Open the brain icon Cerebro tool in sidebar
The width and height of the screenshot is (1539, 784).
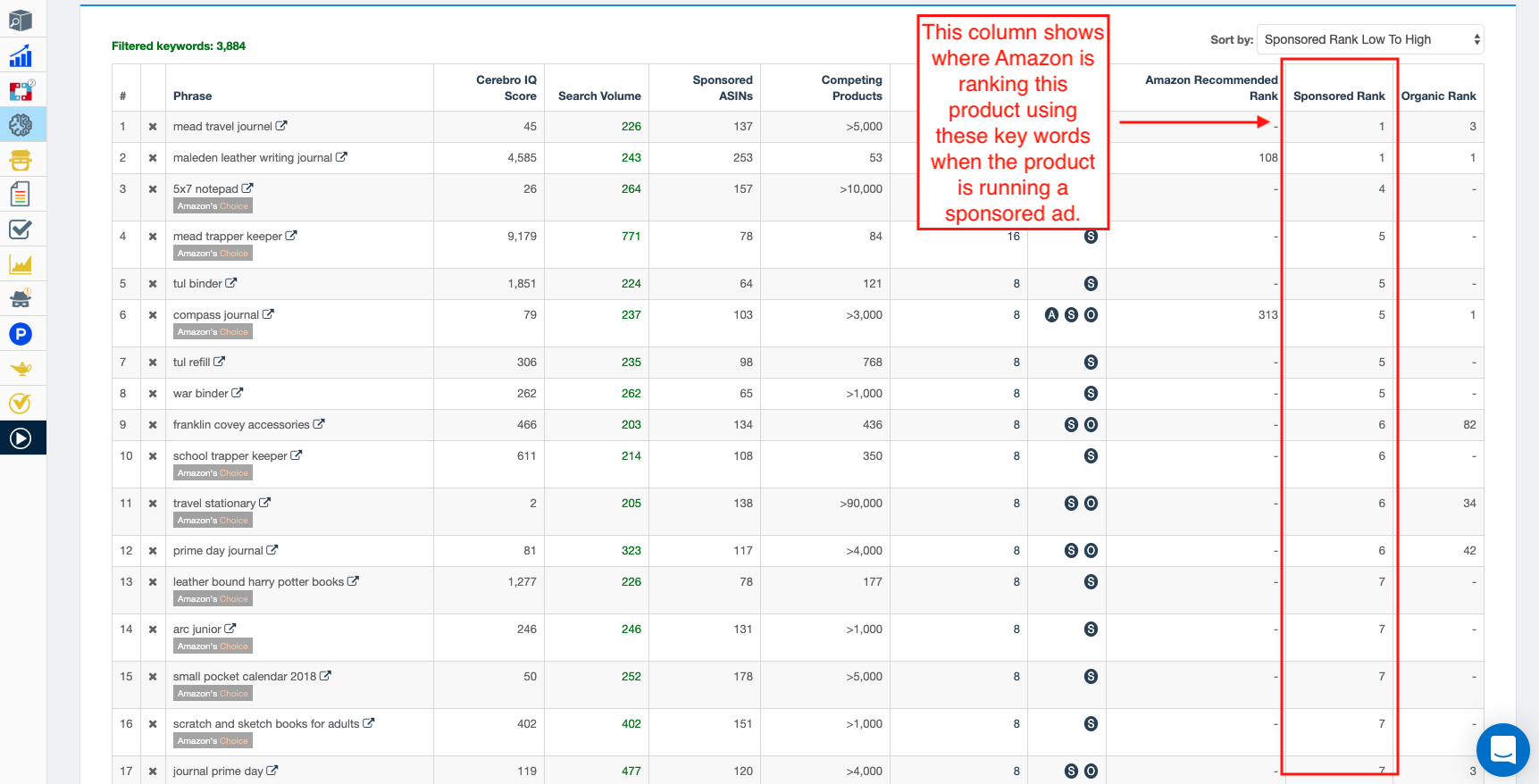(21, 125)
